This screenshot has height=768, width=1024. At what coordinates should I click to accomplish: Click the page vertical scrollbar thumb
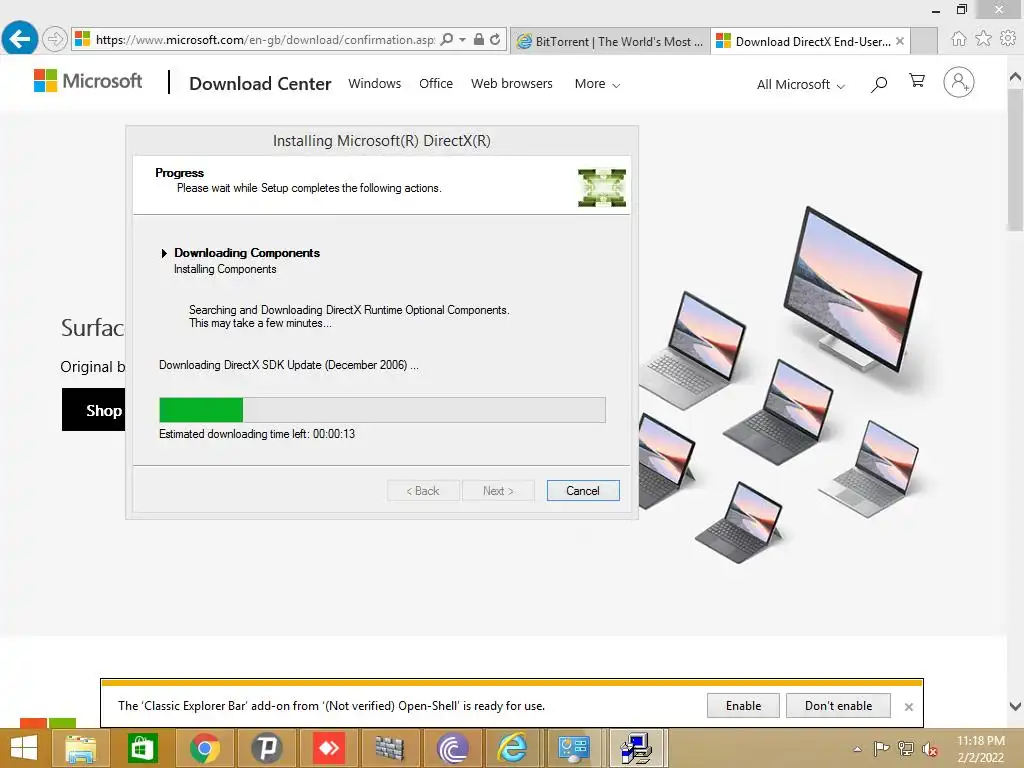pos(1015,159)
